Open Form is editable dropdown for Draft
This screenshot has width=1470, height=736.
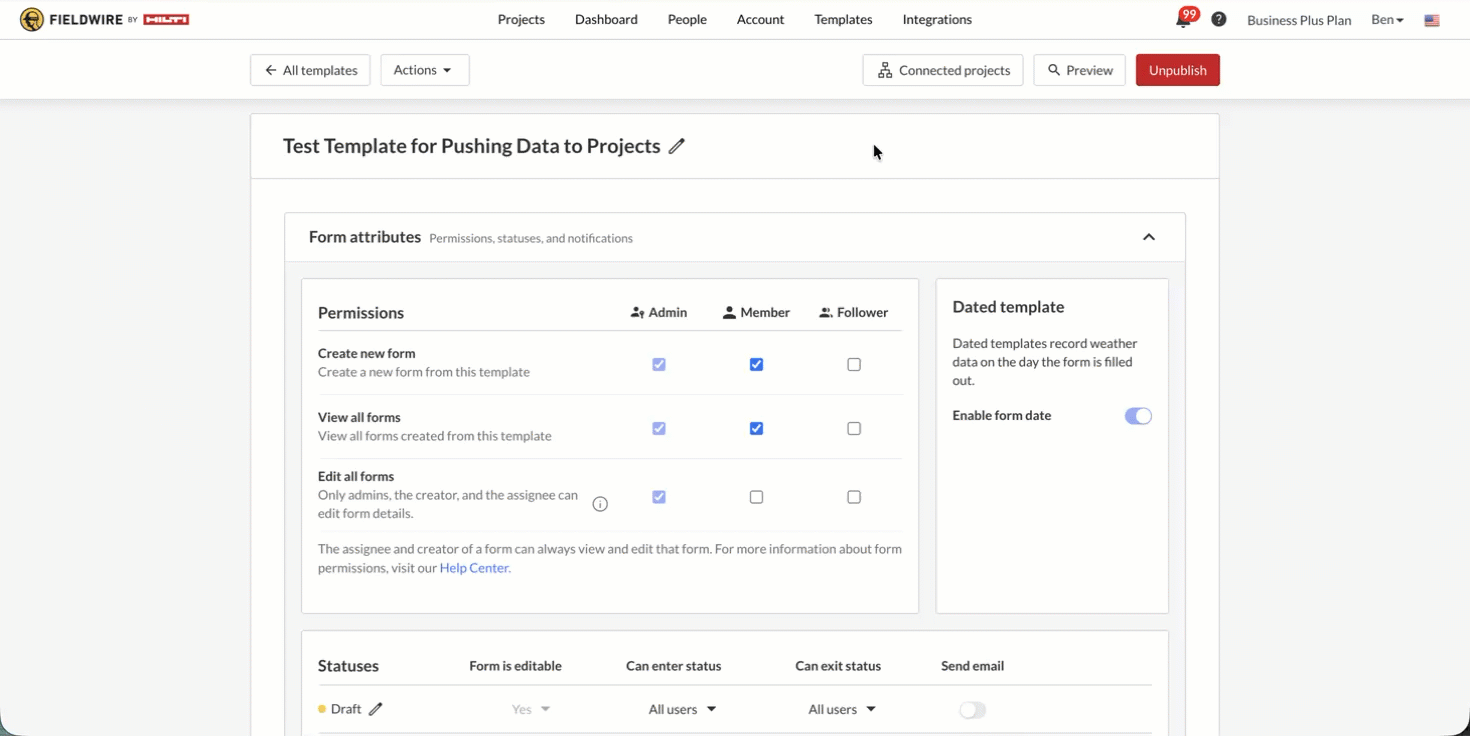pos(531,709)
